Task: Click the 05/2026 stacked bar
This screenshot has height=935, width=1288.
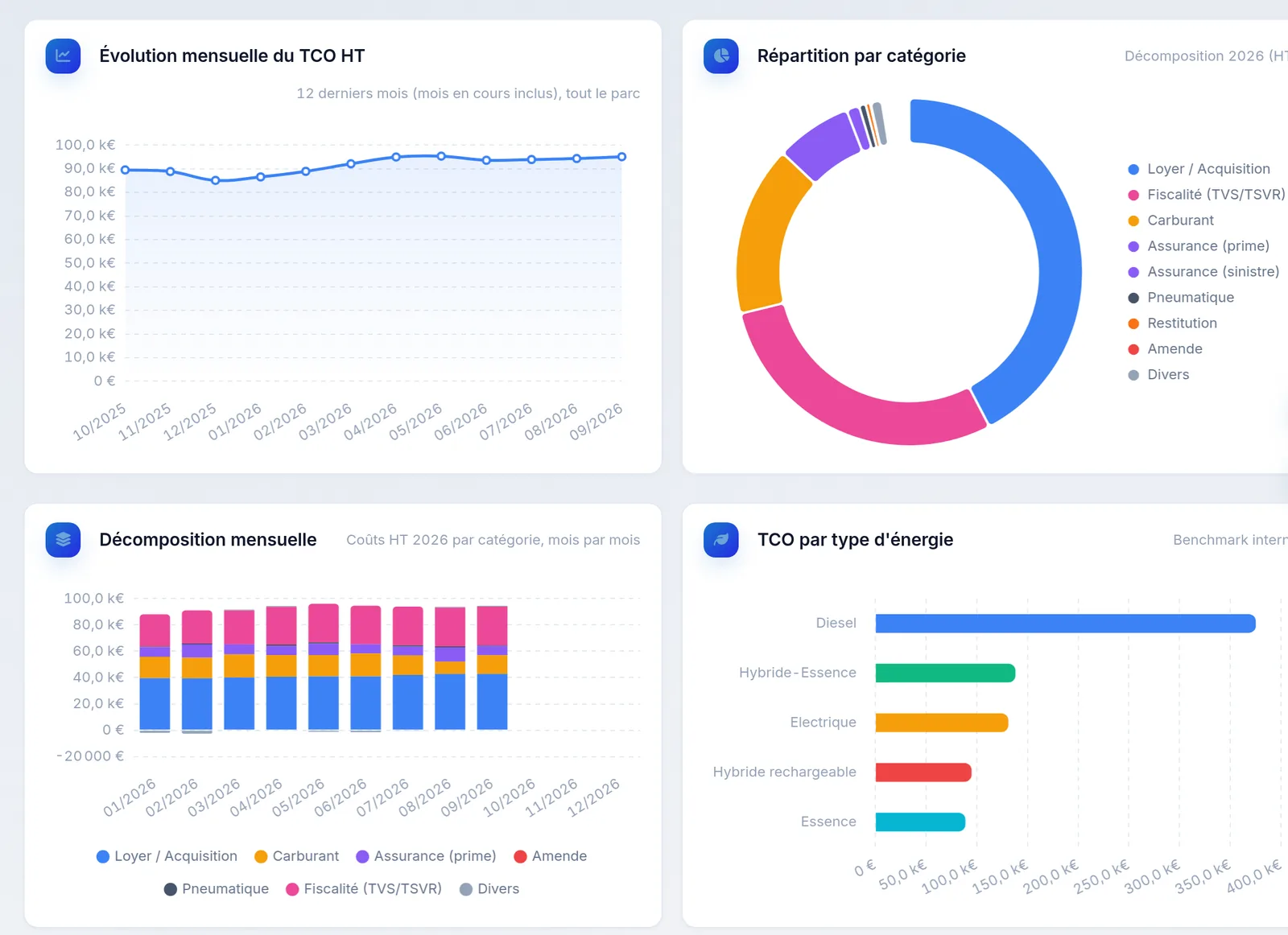Action: 324,668
